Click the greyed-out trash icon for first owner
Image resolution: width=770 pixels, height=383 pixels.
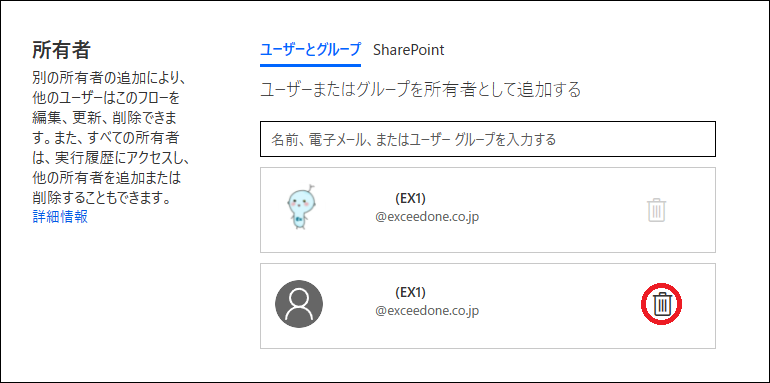[x=657, y=210]
